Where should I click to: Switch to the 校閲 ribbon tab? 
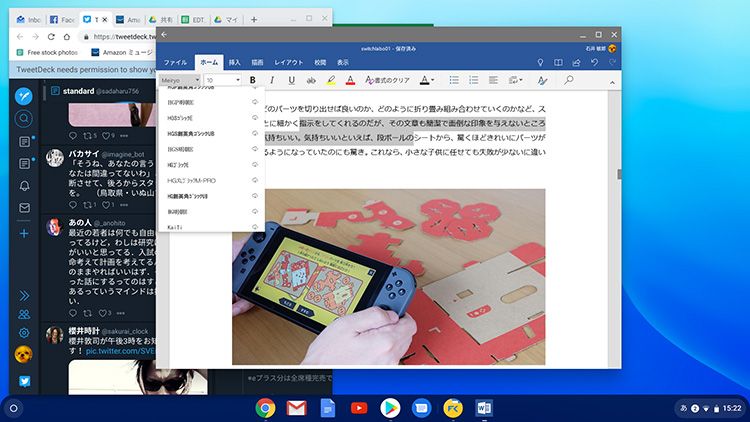coord(320,63)
